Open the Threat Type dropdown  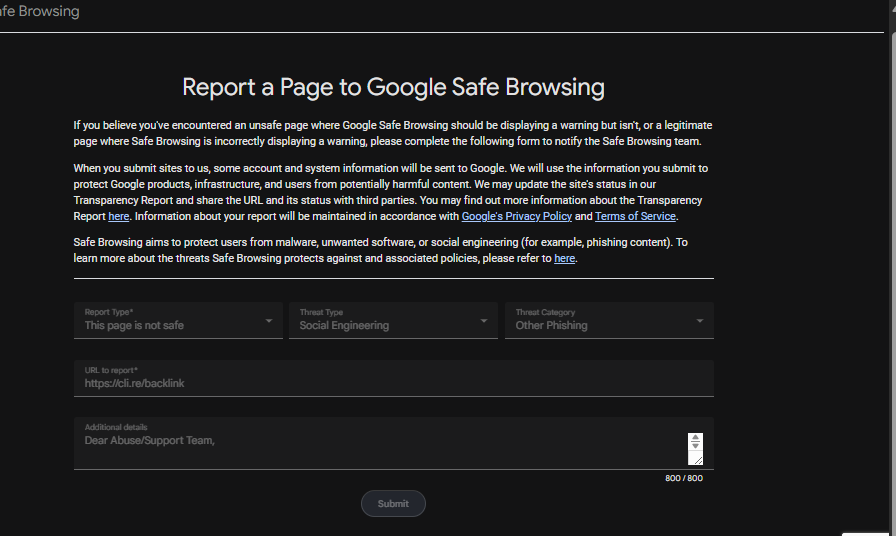point(393,321)
